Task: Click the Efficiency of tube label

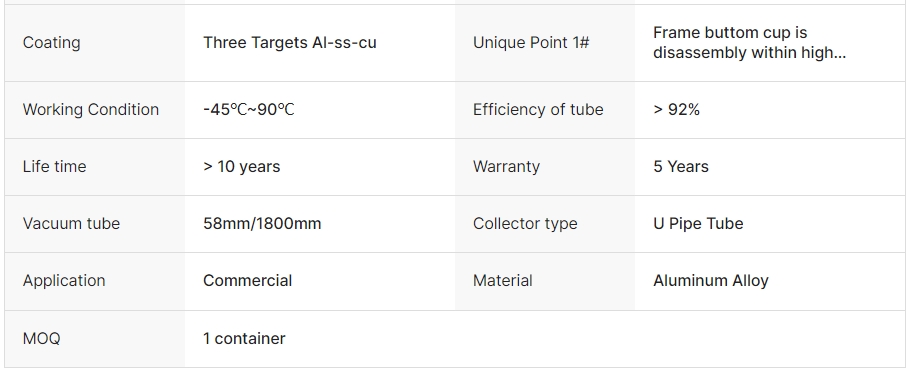Action: pos(538,110)
